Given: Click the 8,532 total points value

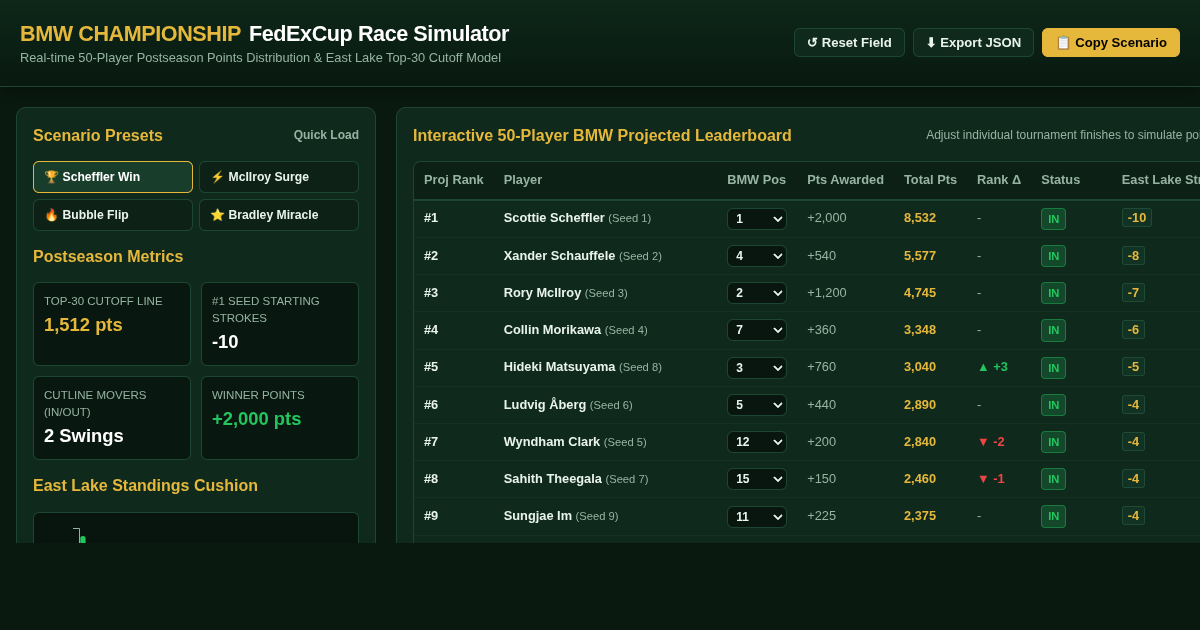Looking at the screenshot, I should [x=920, y=218].
